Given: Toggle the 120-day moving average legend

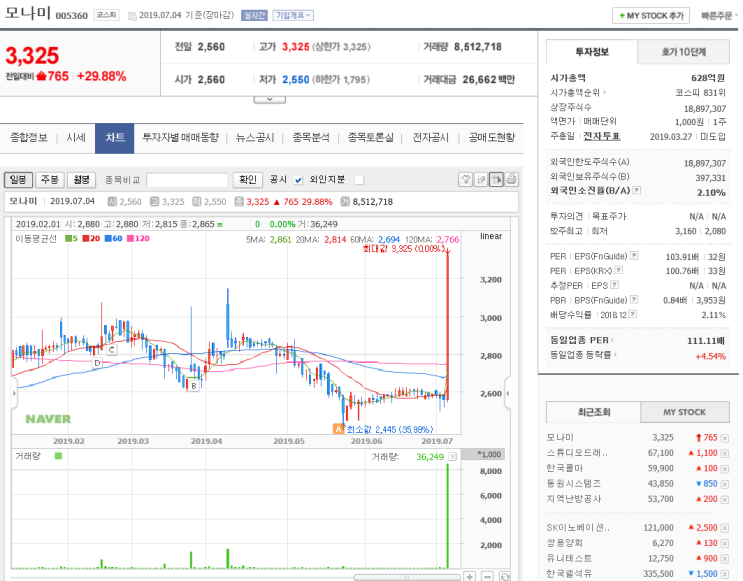Looking at the screenshot, I should coord(138,238).
